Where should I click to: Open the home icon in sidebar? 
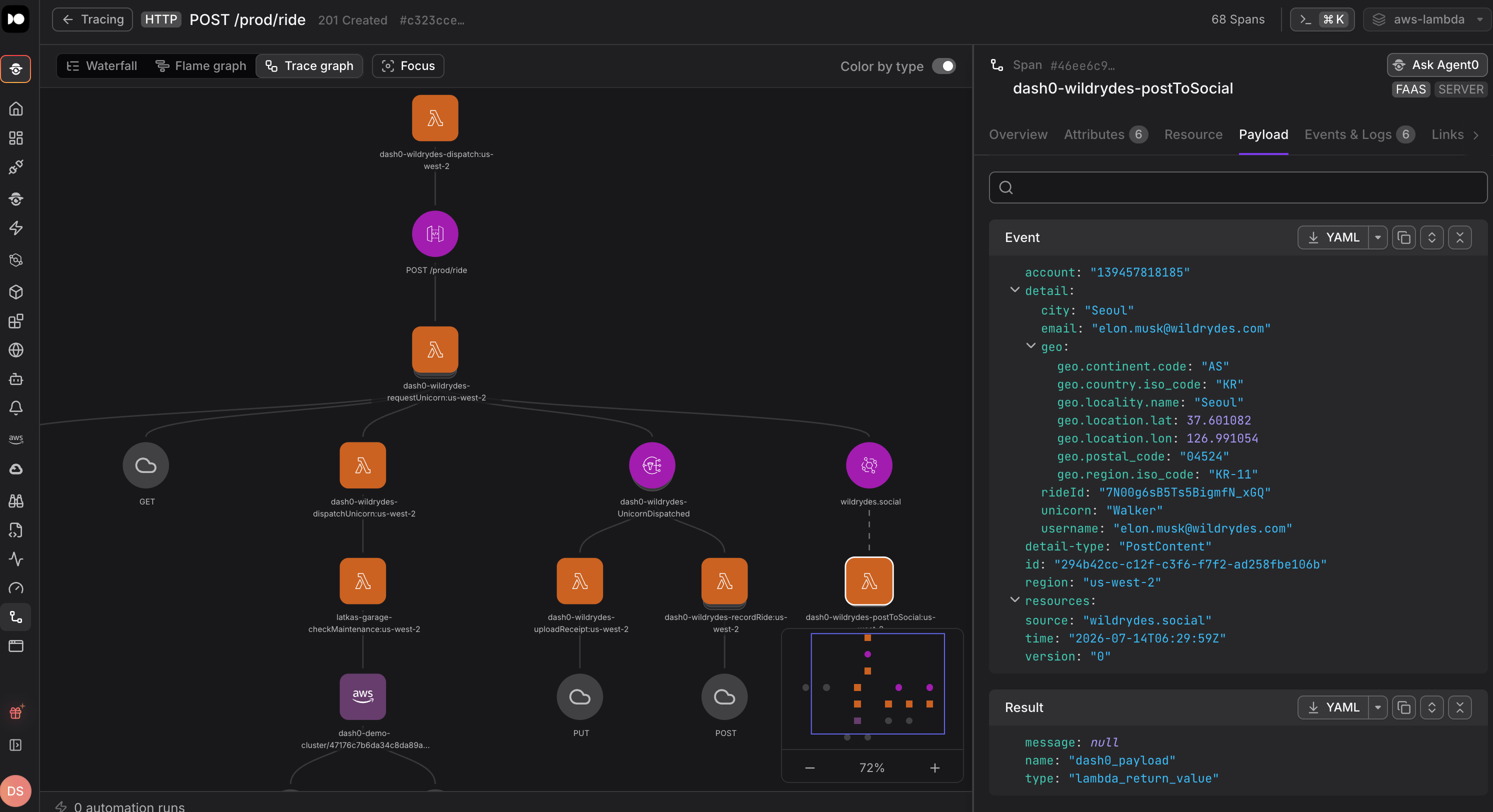coord(15,109)
